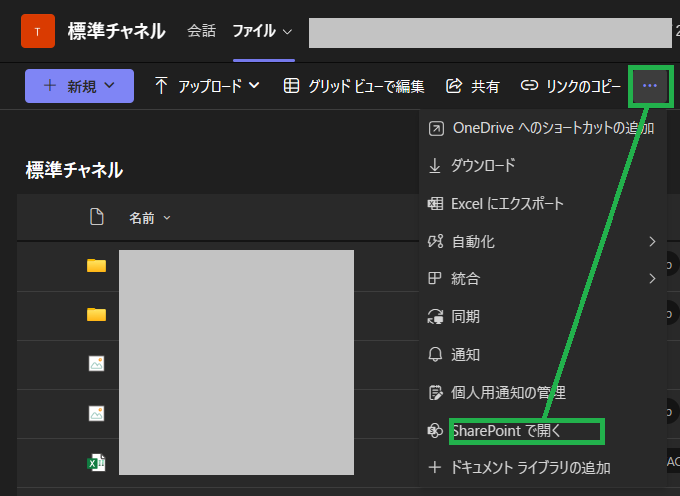Viewport: 680px width, 496px height.
Task: Click the orange T team avatar icon
Action: coord(38,31)
